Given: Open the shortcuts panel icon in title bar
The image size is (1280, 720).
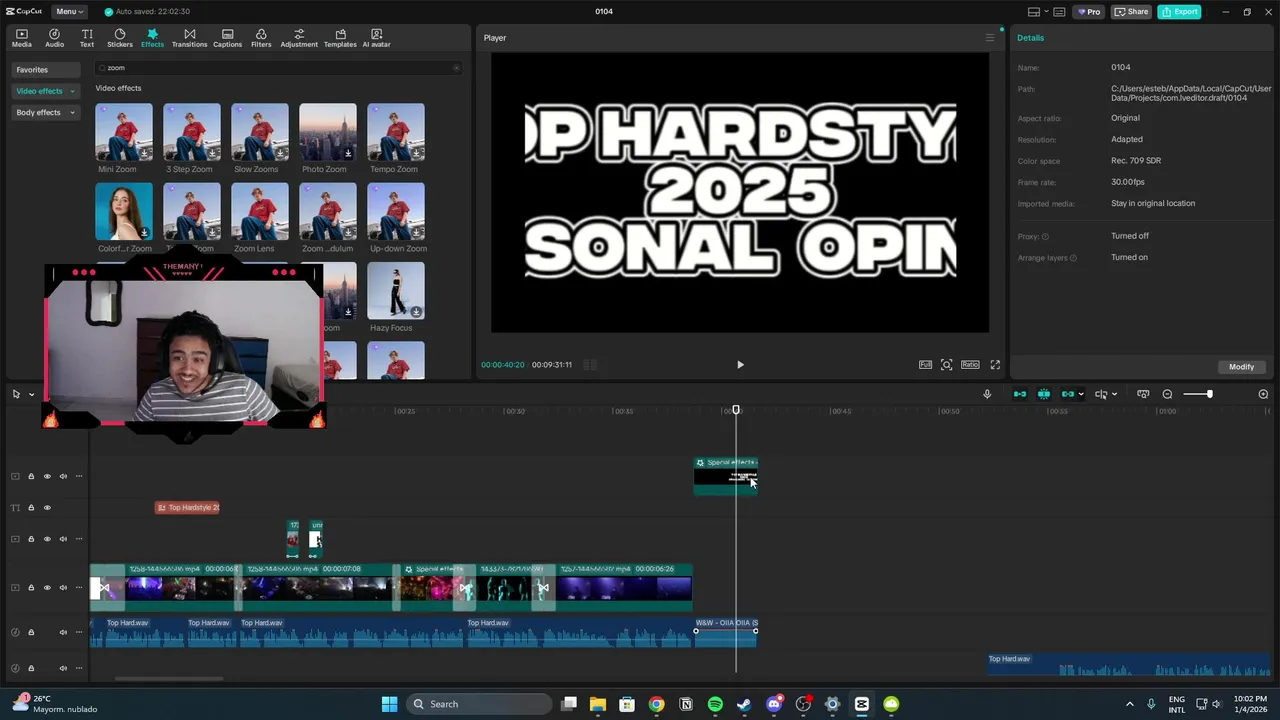Looking at the screenshot, I should (x=1059, y=12).
